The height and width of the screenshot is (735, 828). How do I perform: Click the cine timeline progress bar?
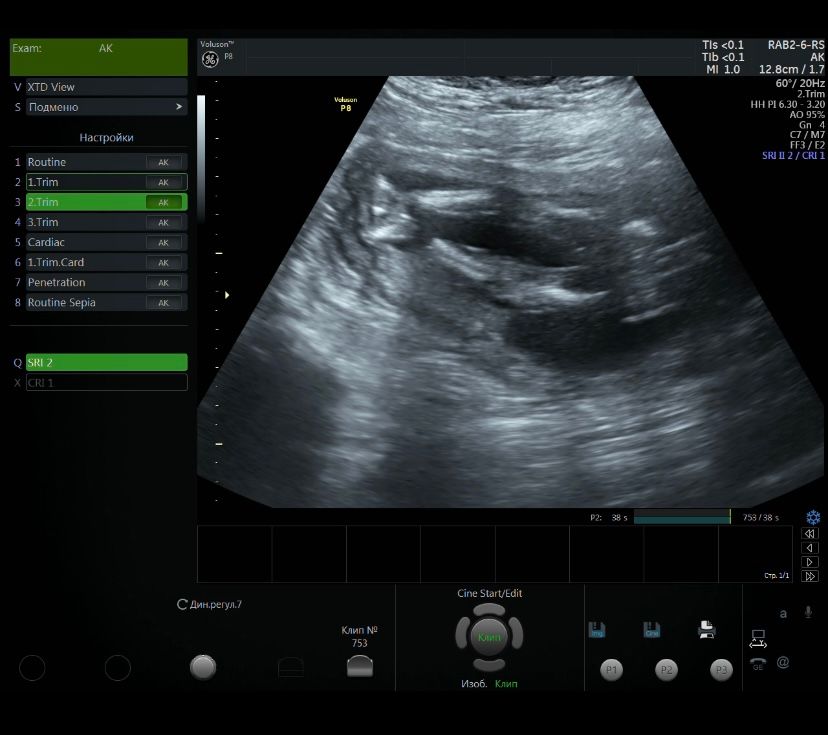pos(682,518)
